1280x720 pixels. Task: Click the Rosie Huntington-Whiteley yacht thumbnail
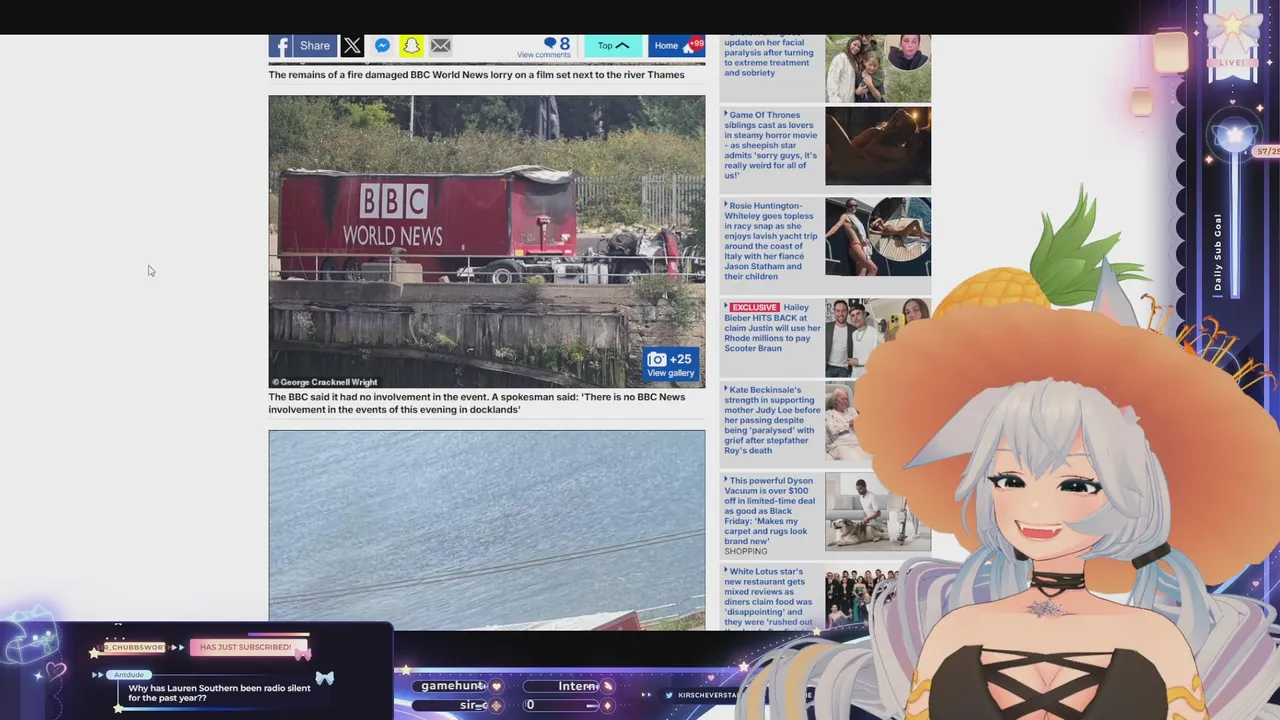[x=878, y=237]
